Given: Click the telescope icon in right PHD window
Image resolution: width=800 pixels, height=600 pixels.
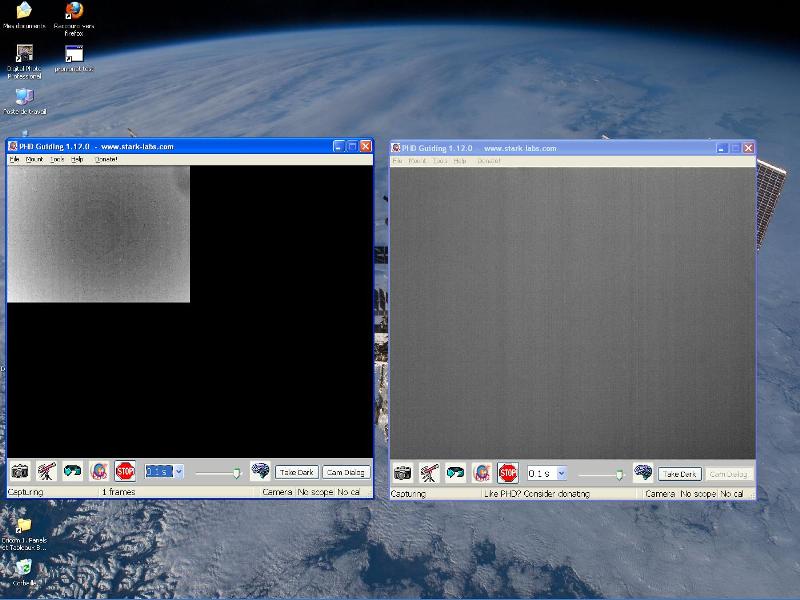Looking at the screenshot, I should point(429,473).
